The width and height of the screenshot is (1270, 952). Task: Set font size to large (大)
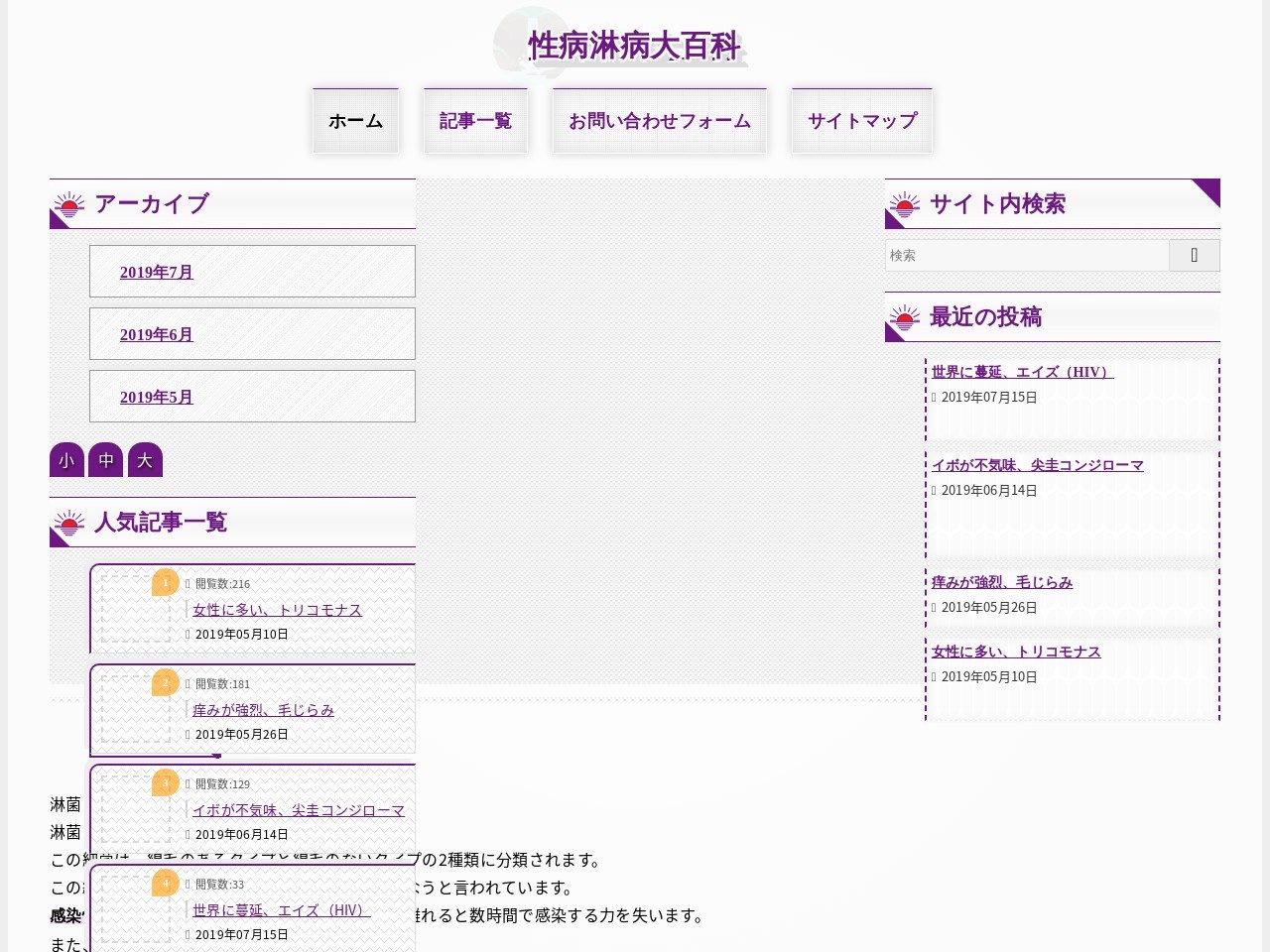145,460
